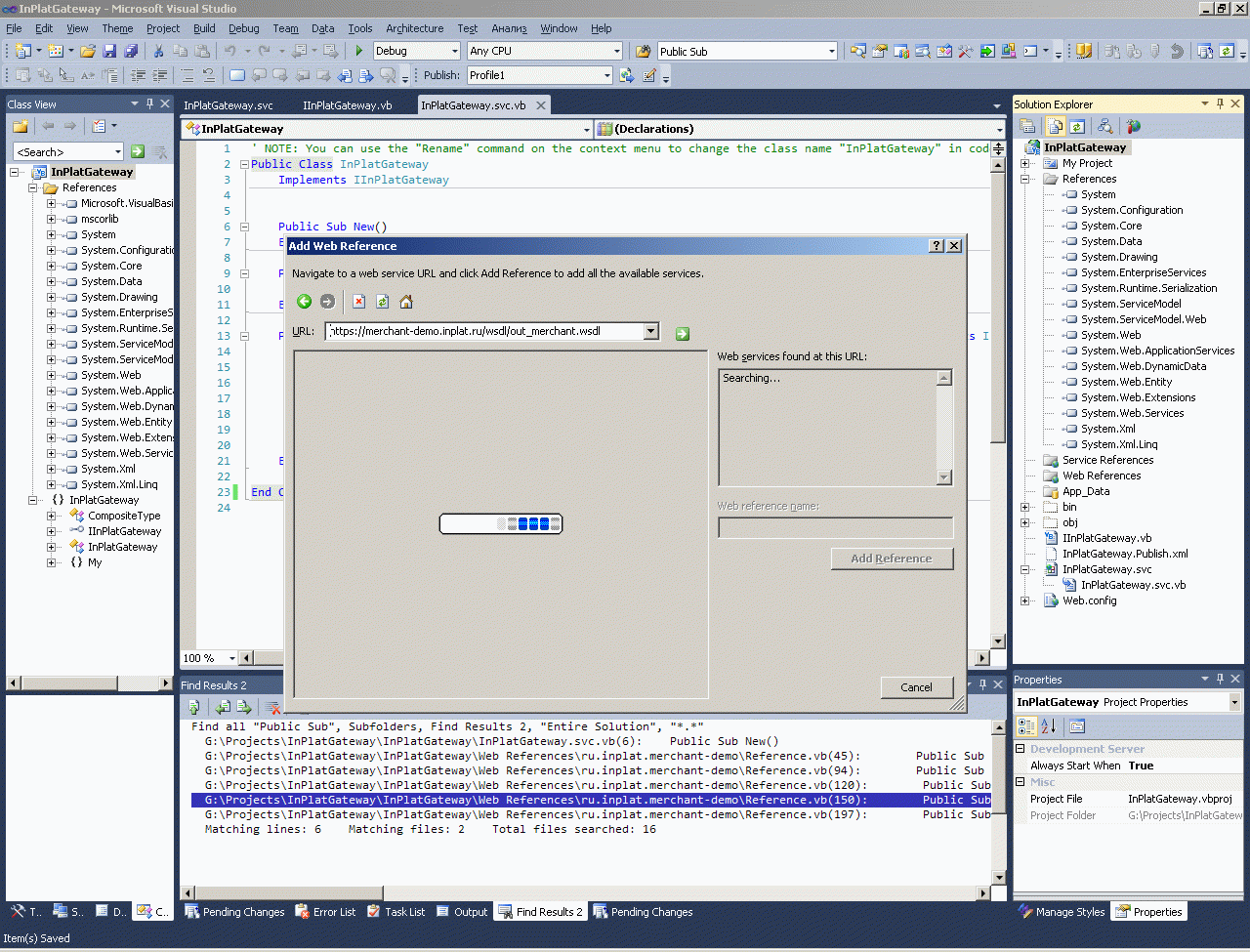Switch to the IInPlatGateway.vb editor tab
The height and width of the screenshot is (952, 1250).
(347, 104)
